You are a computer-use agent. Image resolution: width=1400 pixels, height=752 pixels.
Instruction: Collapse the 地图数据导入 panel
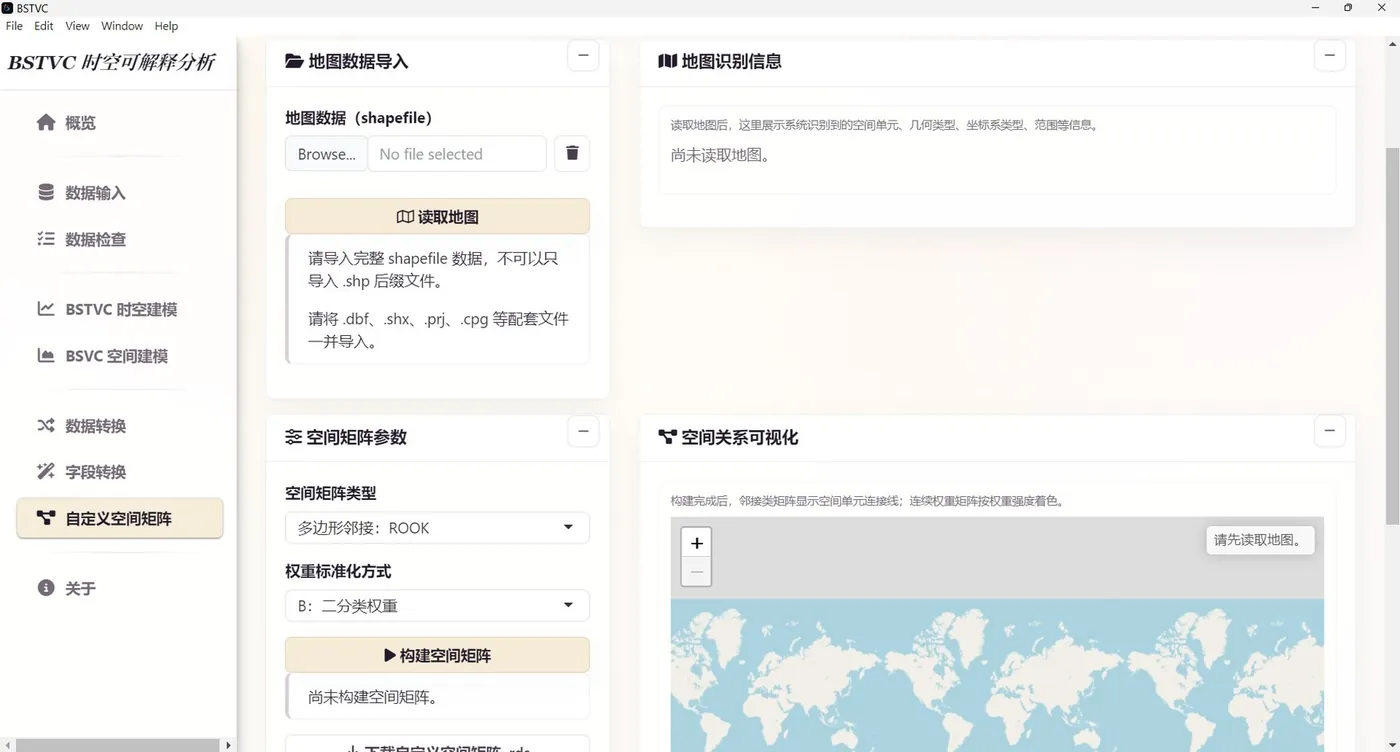tap(583, 55)
